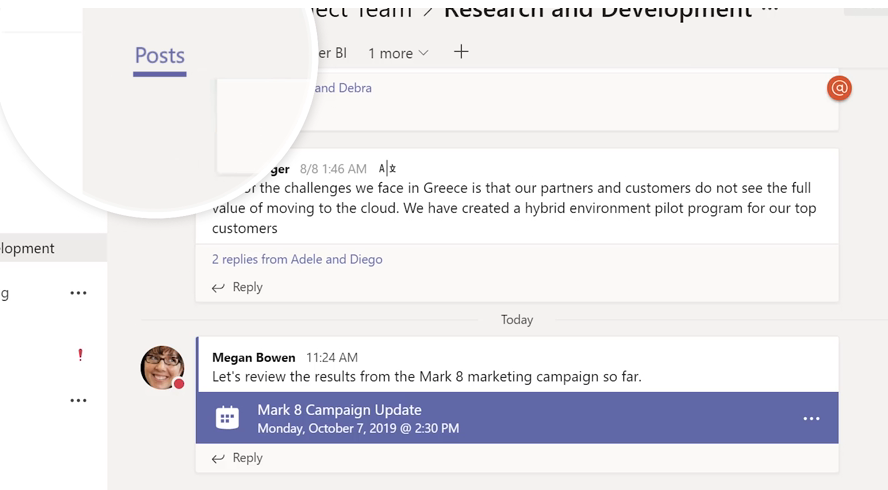Open the 'and Debra' replies link
This screenshot has width=888, height=490.
click(343, 88)
